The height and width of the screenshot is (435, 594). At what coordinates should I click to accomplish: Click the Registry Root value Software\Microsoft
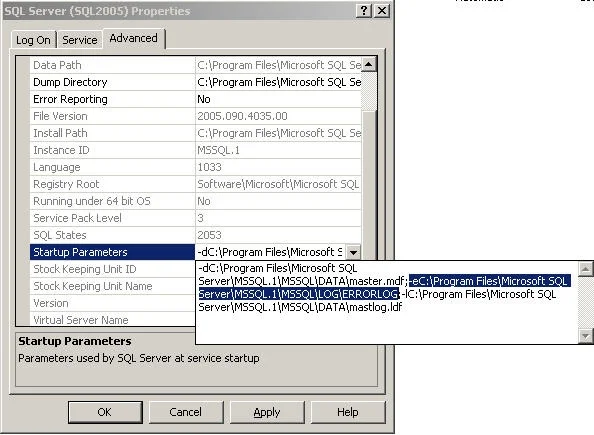pyautogui.click(x=278, y=184)
